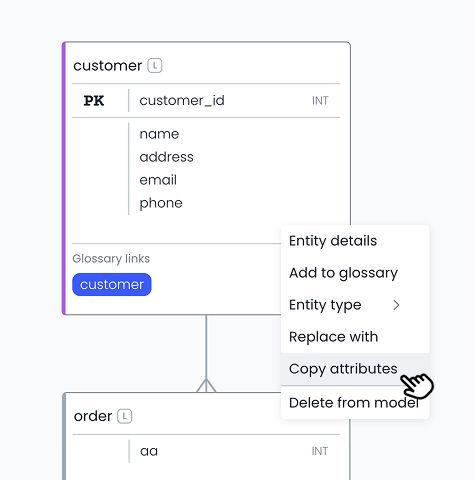Select the Entity type menu entry

tap(355, 305)
